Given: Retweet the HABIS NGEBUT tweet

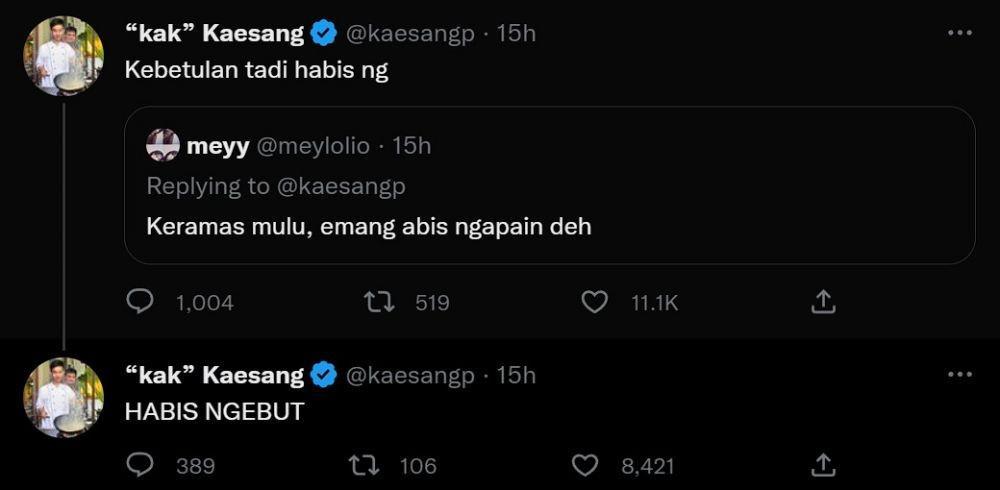Looking at the screenshot, I should [x=364, y=465].
